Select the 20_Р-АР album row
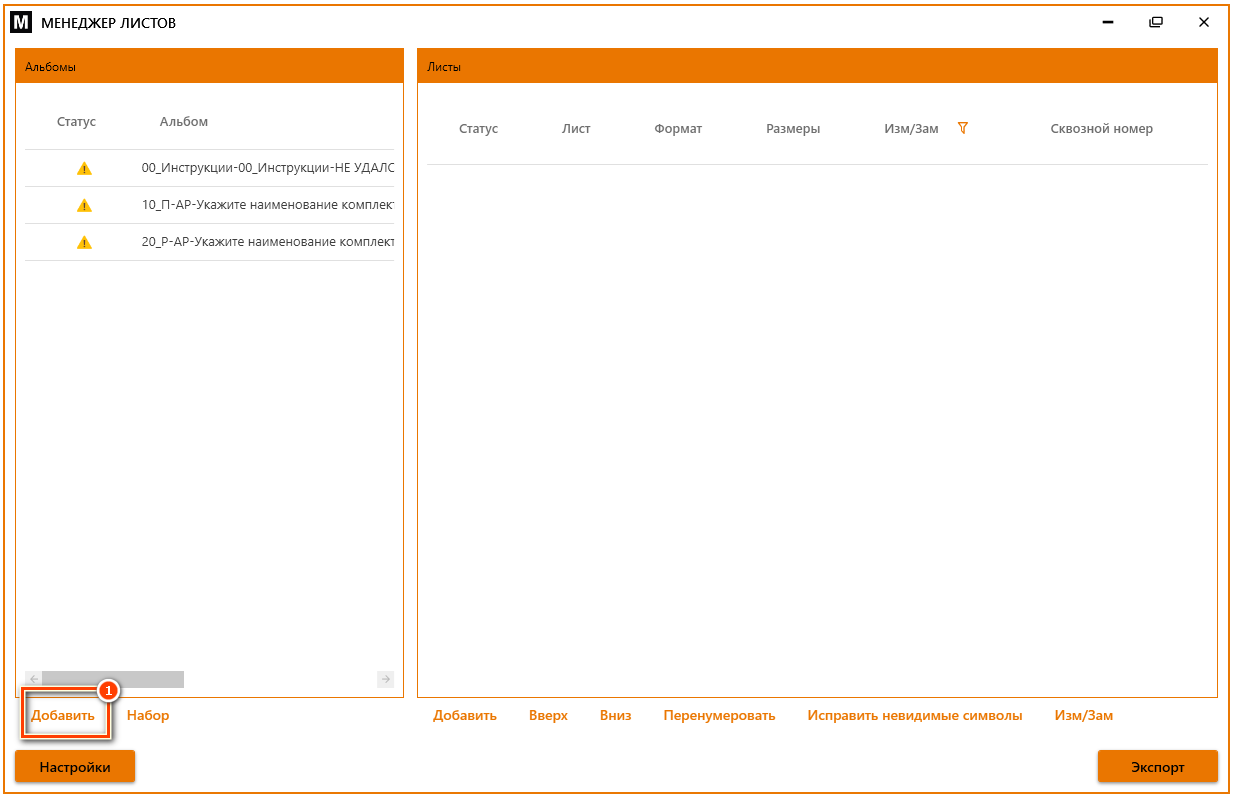1236x798 pixels. [209, 242]
